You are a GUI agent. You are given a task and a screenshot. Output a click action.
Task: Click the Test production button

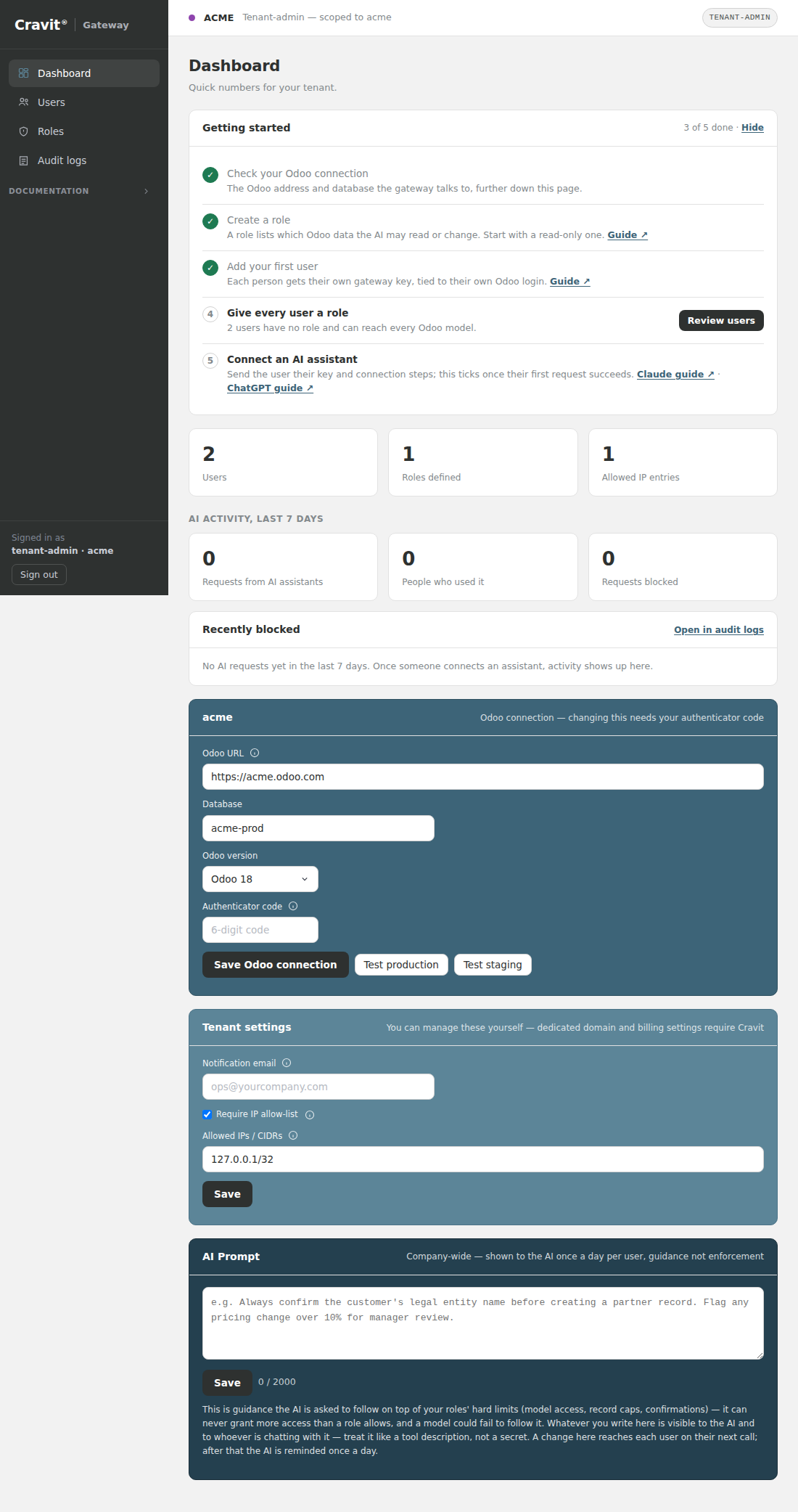pos(401,965)
